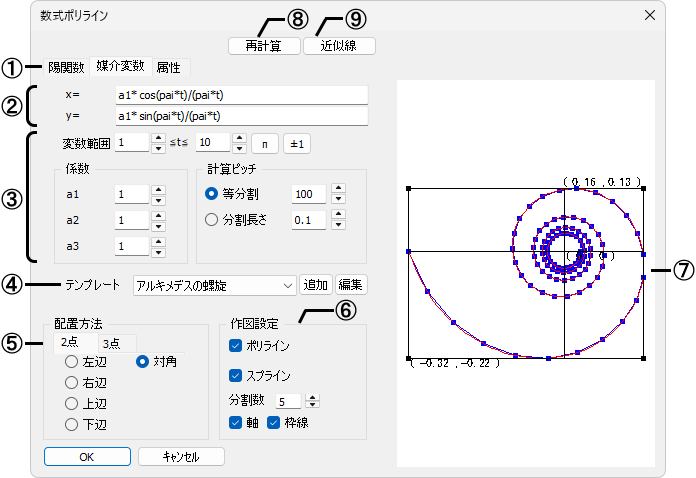Click the 近似線 approximation line button
The width and height of the screenshot is (696, 478).
tap(339, 46)
